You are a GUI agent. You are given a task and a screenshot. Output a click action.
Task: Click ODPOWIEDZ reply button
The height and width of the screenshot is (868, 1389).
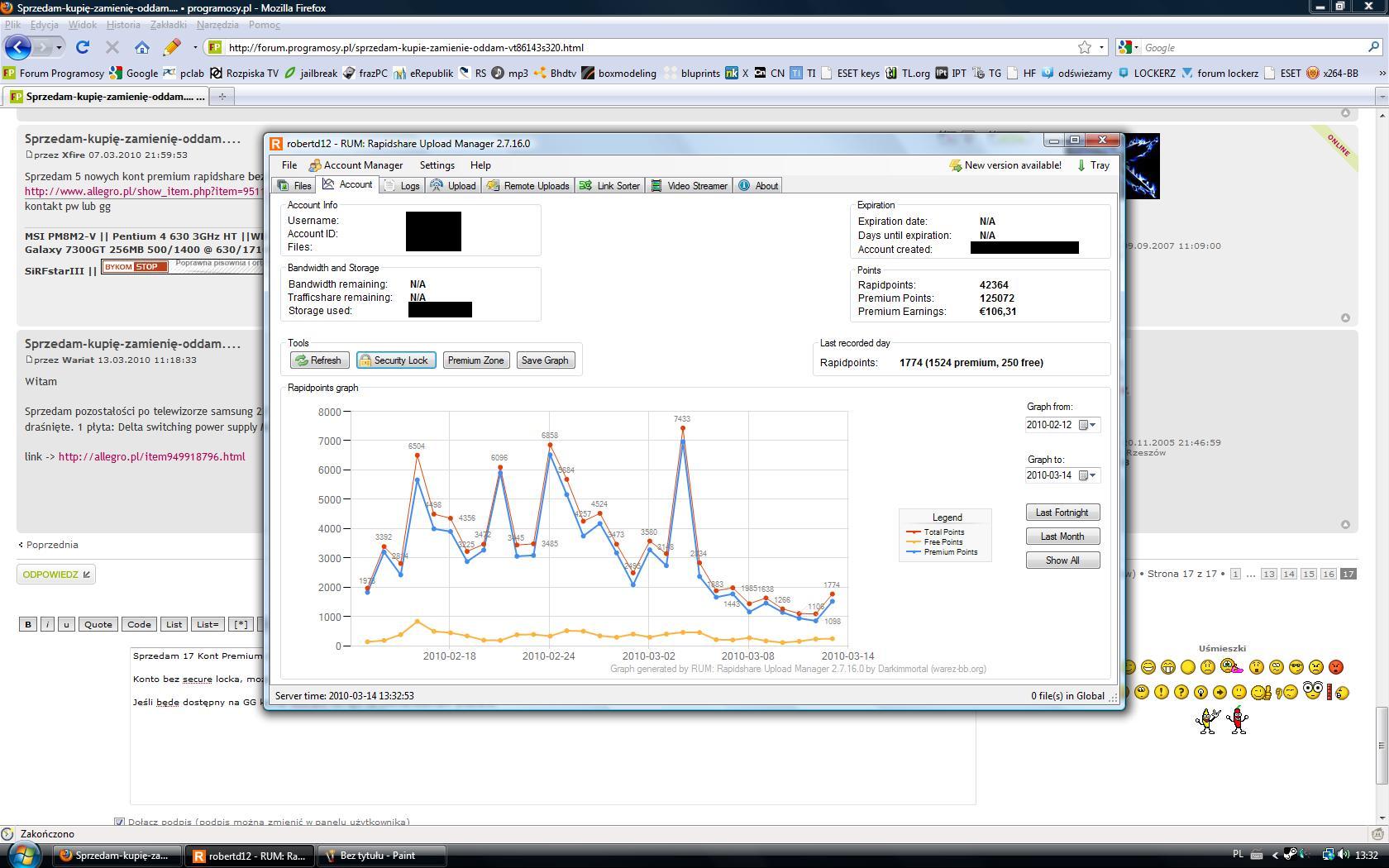point(56,575)
